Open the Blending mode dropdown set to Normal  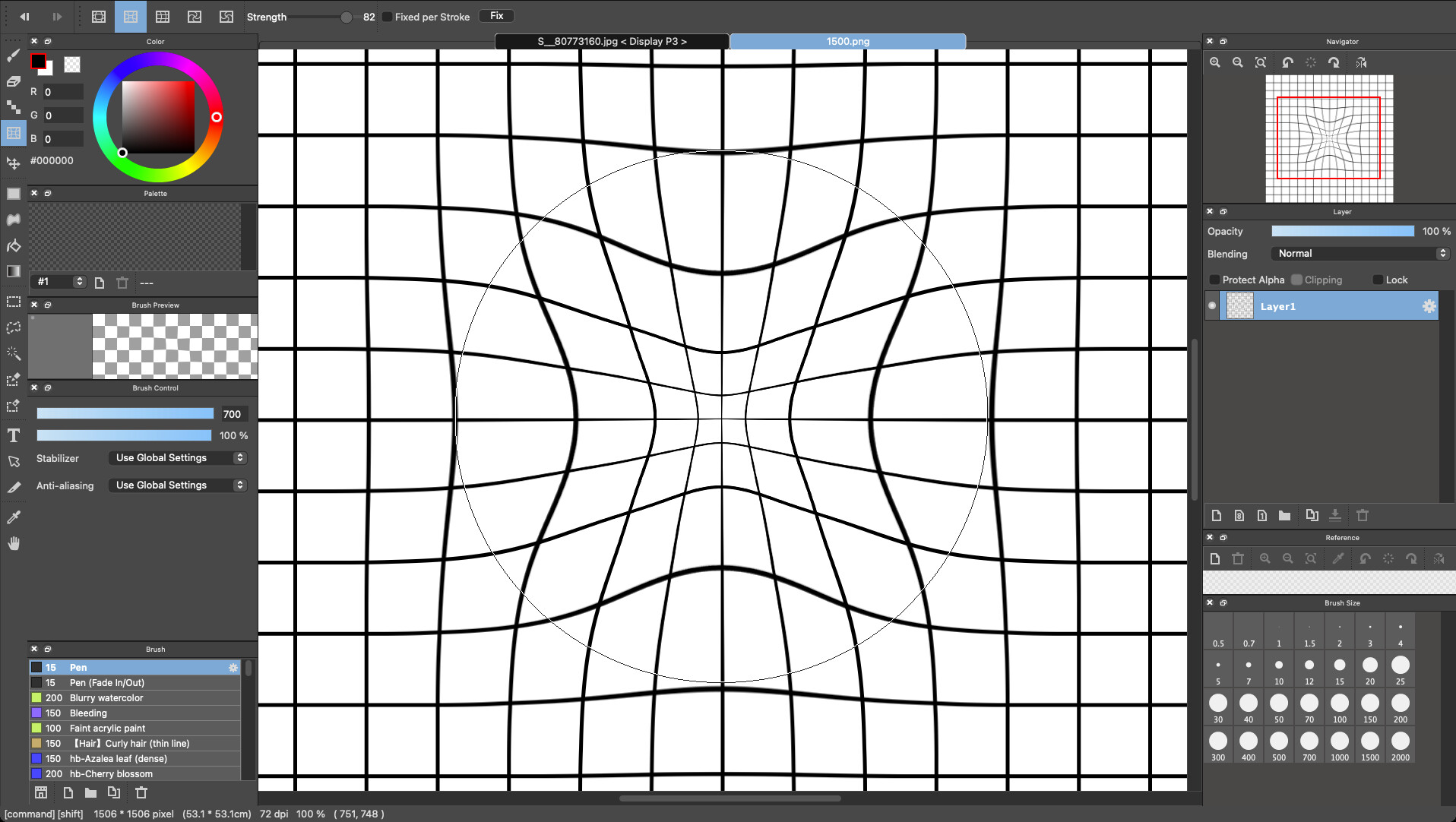(1359, 253)
